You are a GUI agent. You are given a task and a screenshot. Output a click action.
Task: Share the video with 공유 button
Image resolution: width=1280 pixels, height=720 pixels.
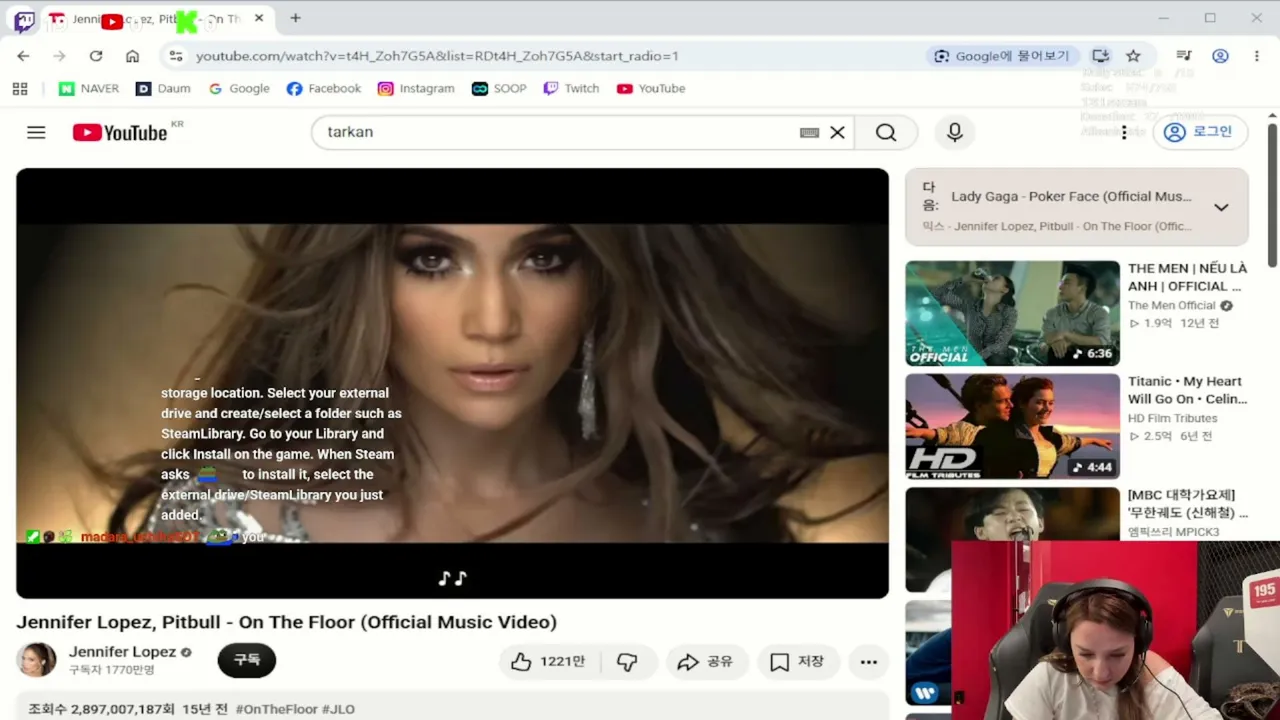(x=706, y=661)
